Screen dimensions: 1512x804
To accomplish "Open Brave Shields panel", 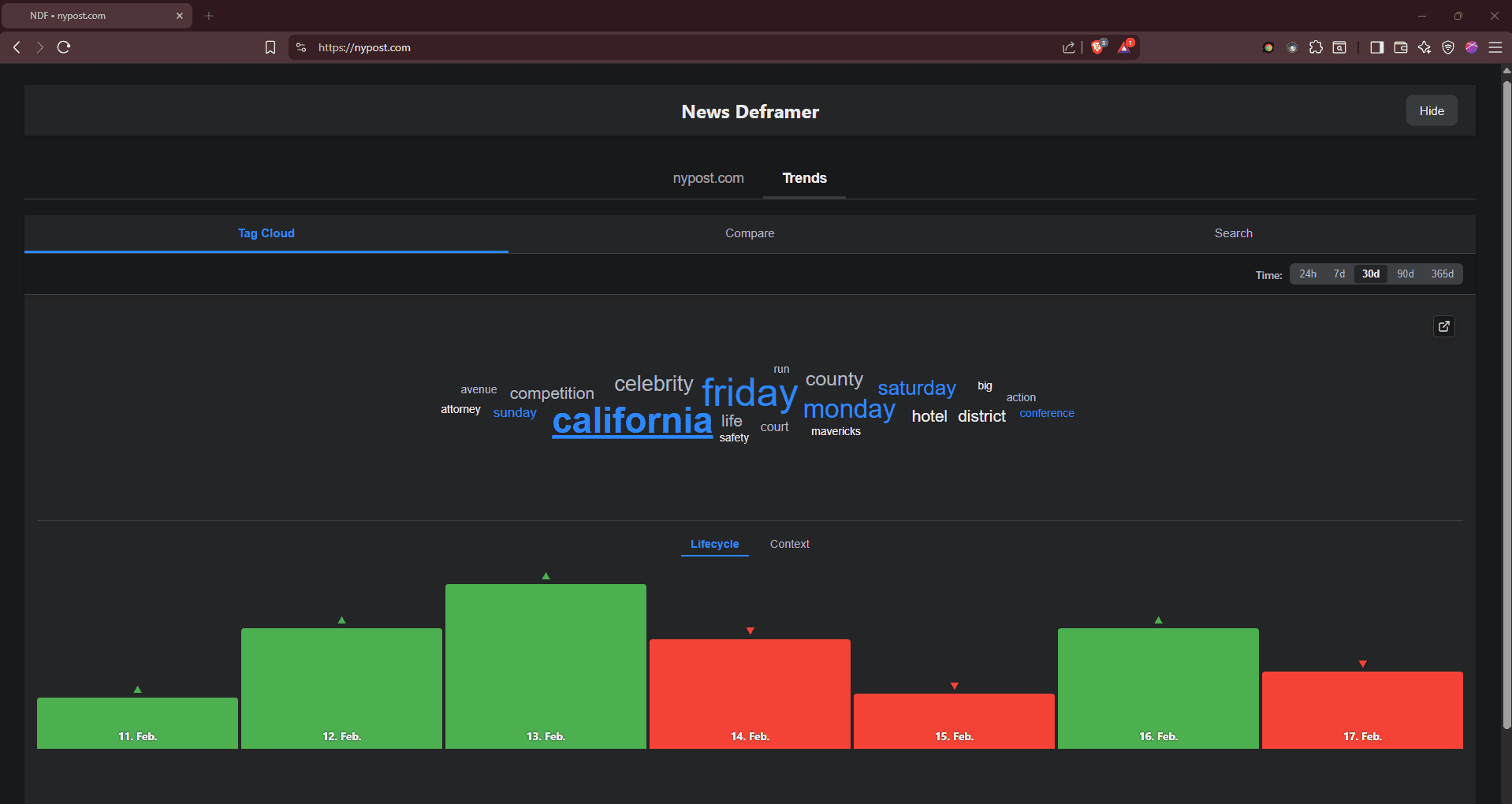I will (x=1098, y=47).
